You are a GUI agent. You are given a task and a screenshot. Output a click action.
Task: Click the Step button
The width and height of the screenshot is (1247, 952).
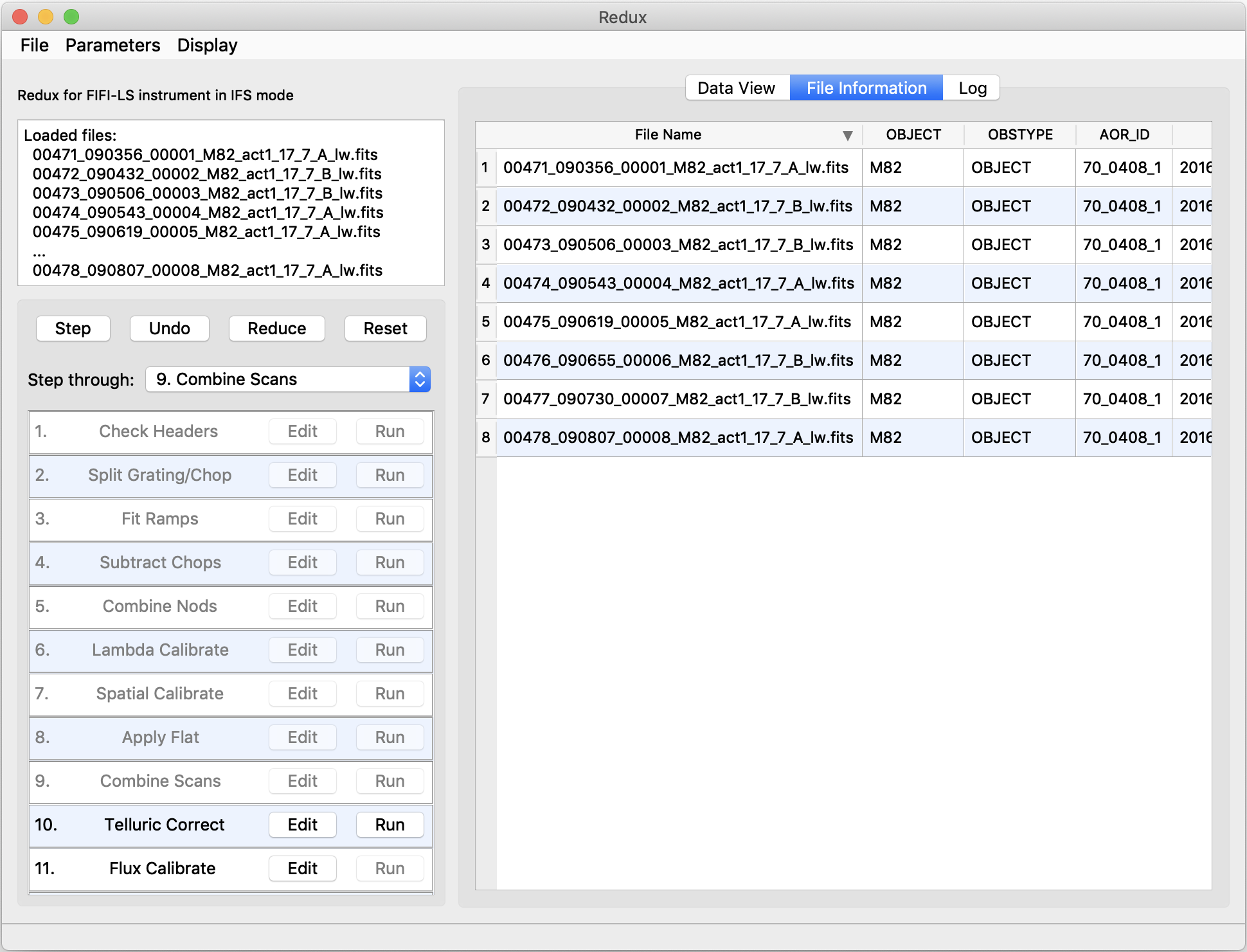pyautogui.click(x=73, y=328)
